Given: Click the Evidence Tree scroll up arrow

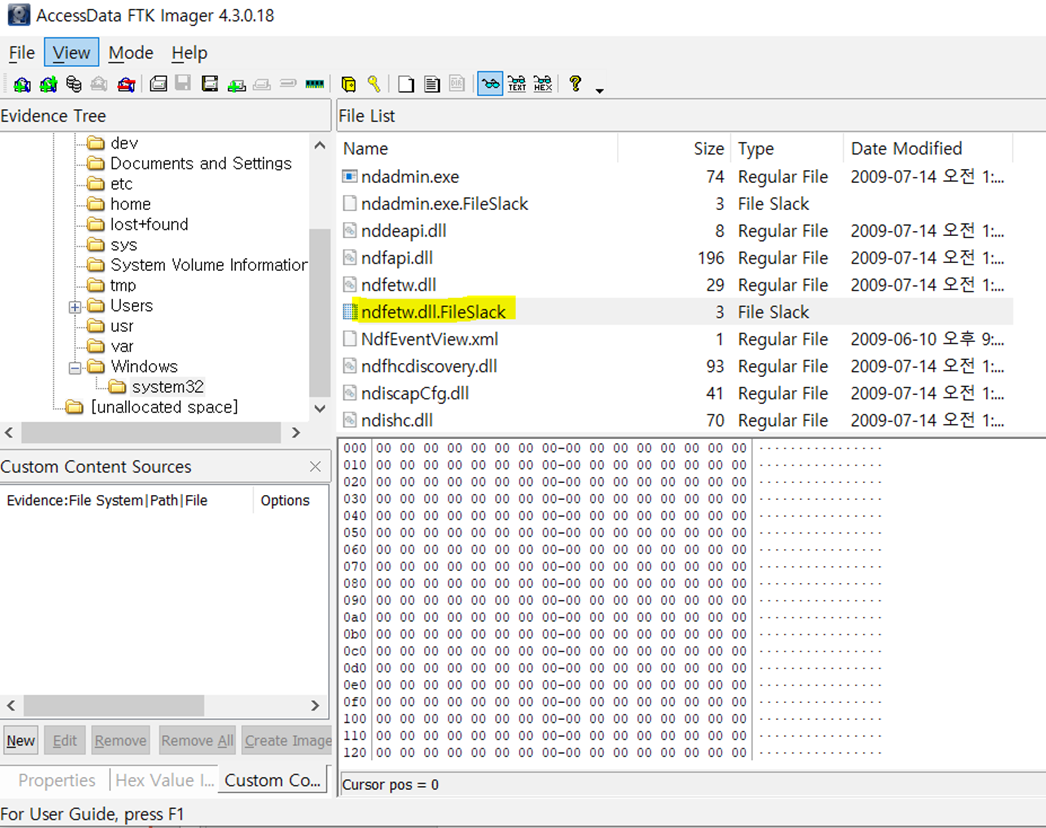Looking at the screenshot, I should [x=320, y=145].
